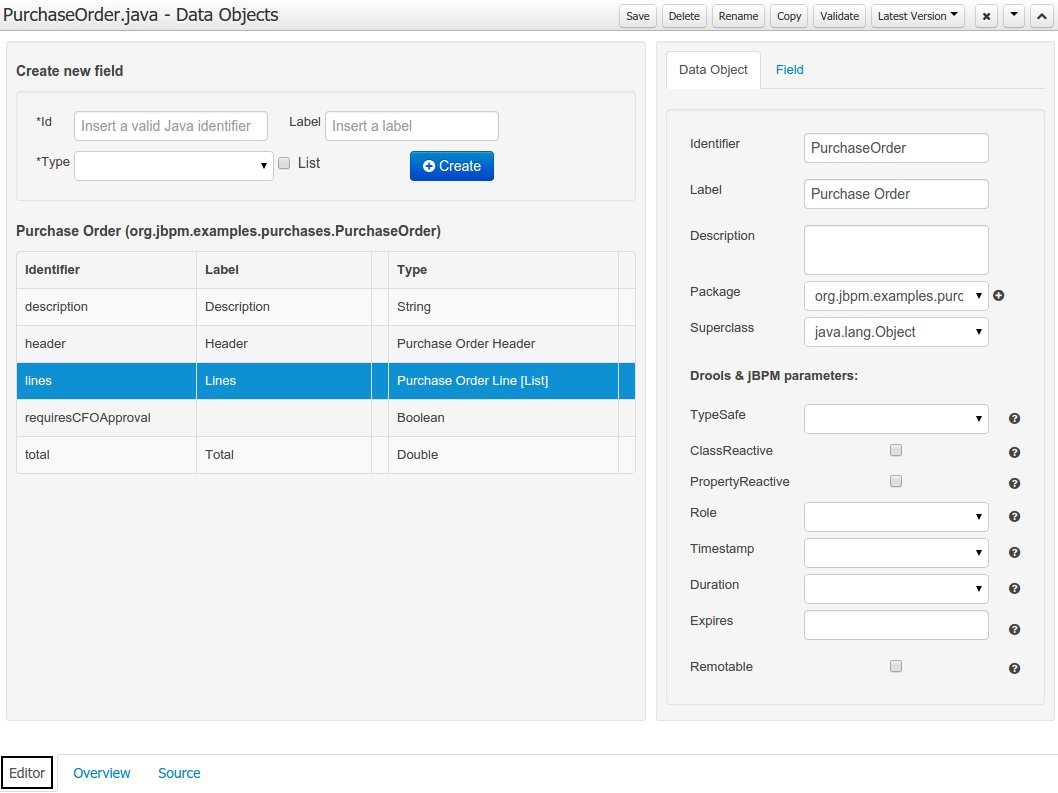1058x793 pixels.
Task: Open the Latest Version dropdown
Action: click(x=917, y=16)
